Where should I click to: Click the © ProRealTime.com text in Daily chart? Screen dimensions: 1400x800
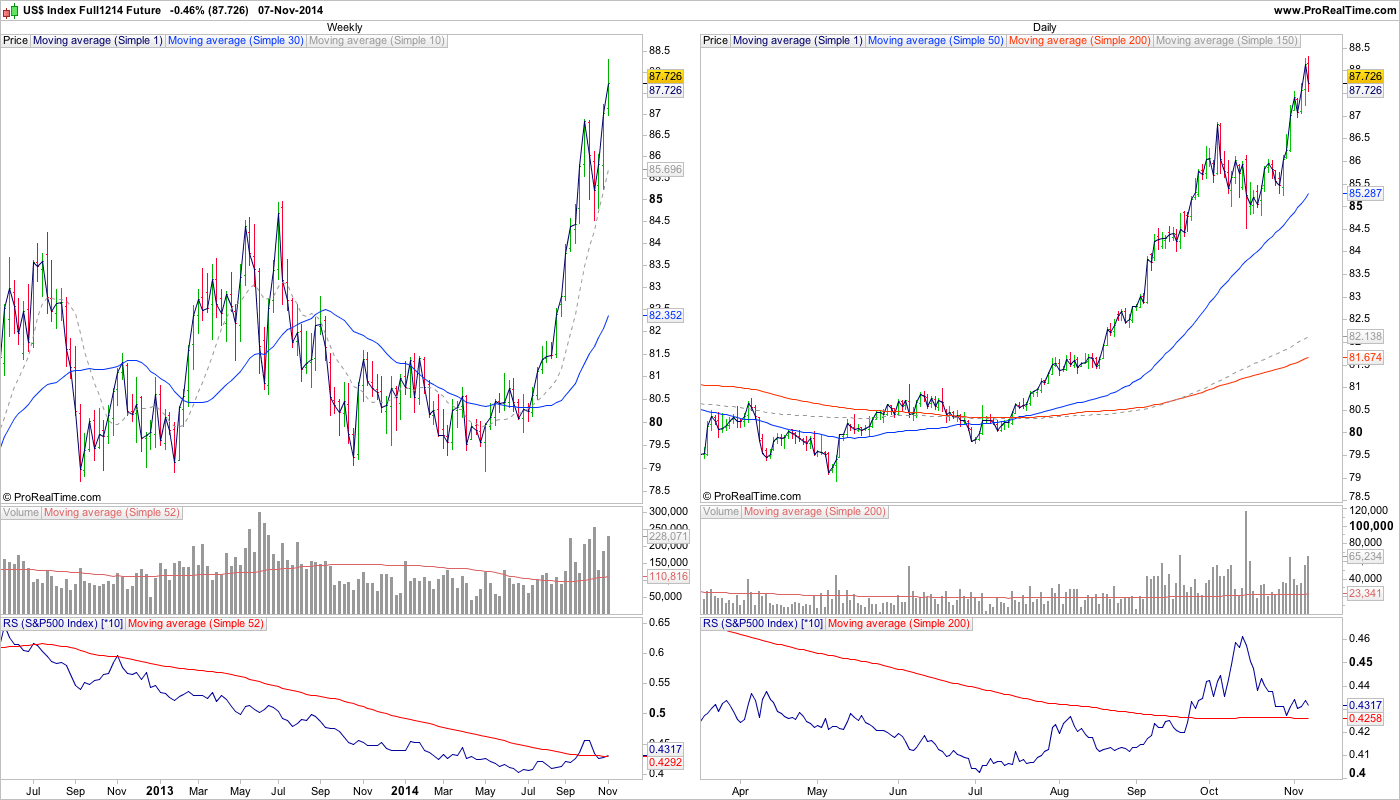752,496
